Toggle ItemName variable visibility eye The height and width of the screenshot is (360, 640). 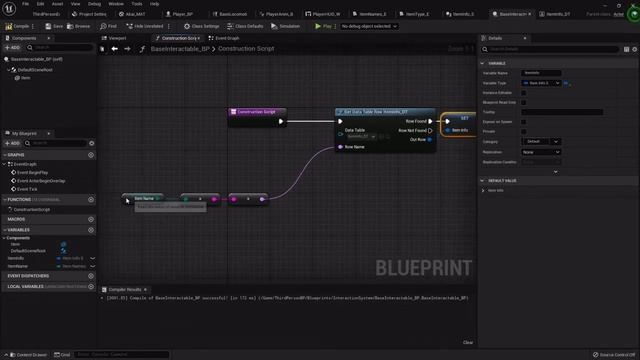pos(93,267)
